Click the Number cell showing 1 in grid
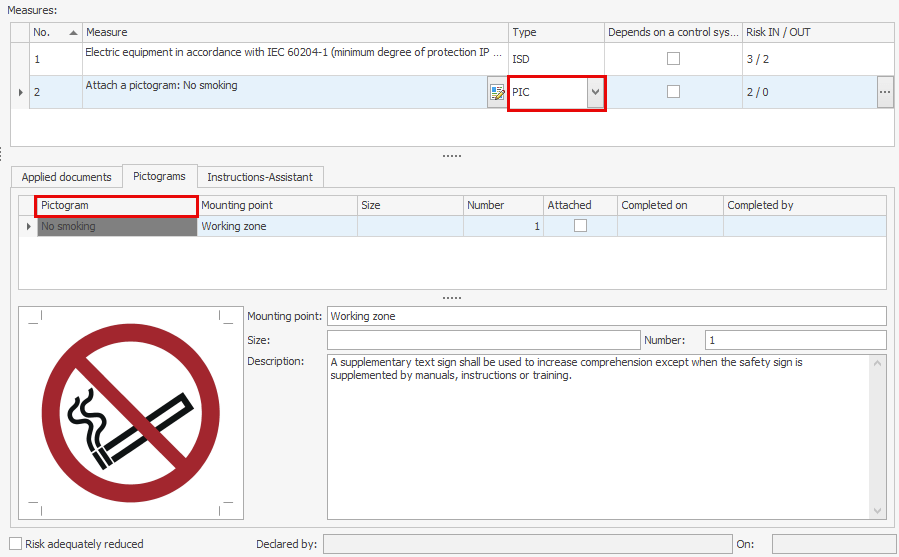899x557 pixels. click(503, 226)
